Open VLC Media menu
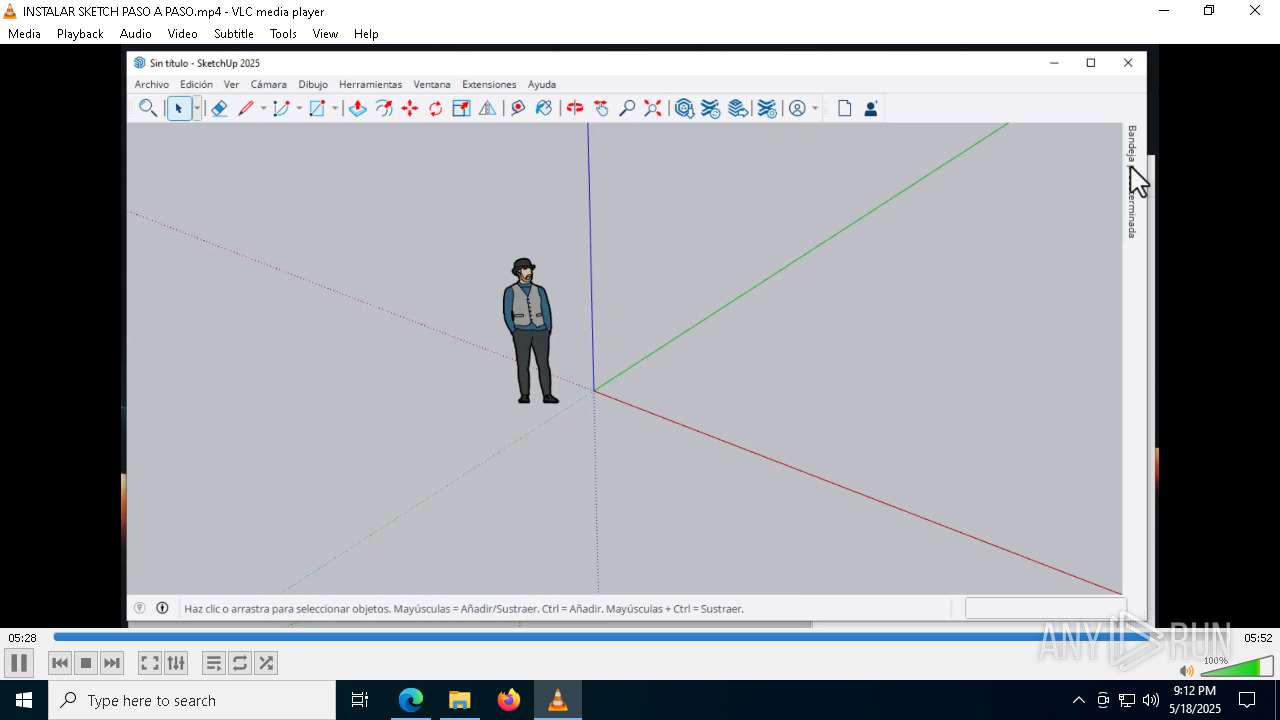The image size is (1280, 720). point(24,33)
